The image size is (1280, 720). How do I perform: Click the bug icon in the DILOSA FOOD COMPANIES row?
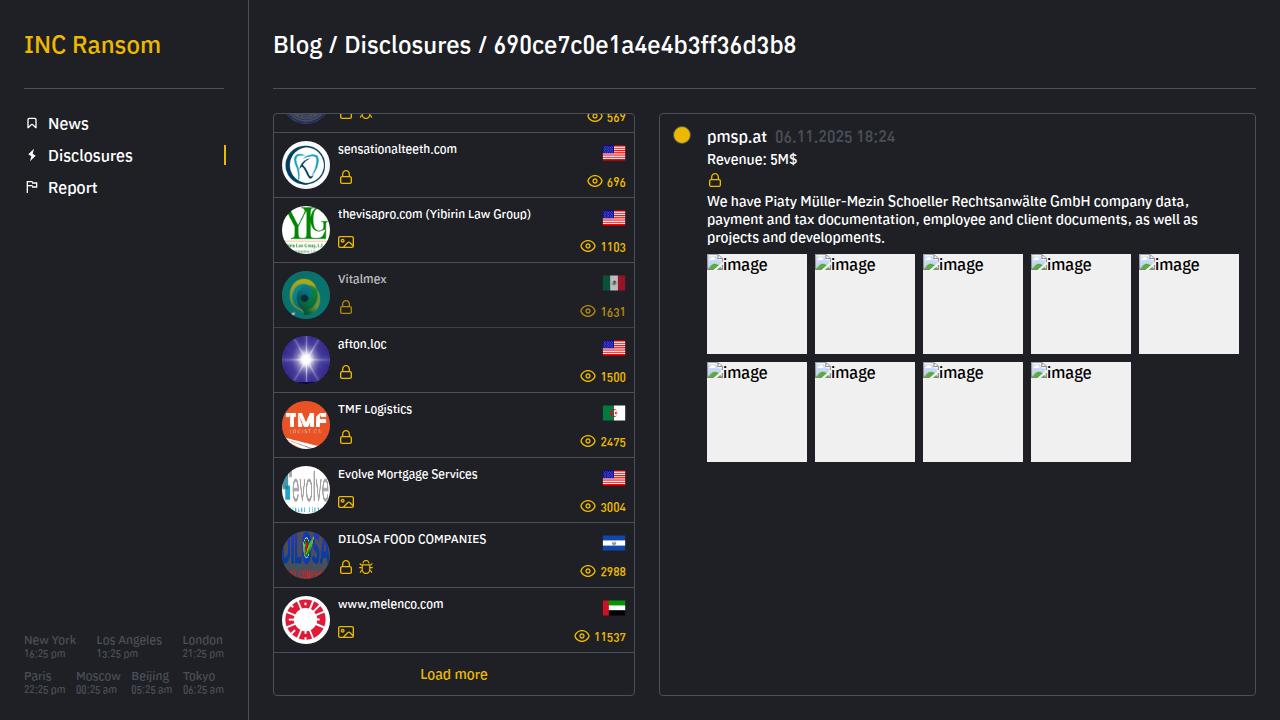pos(366,567)
